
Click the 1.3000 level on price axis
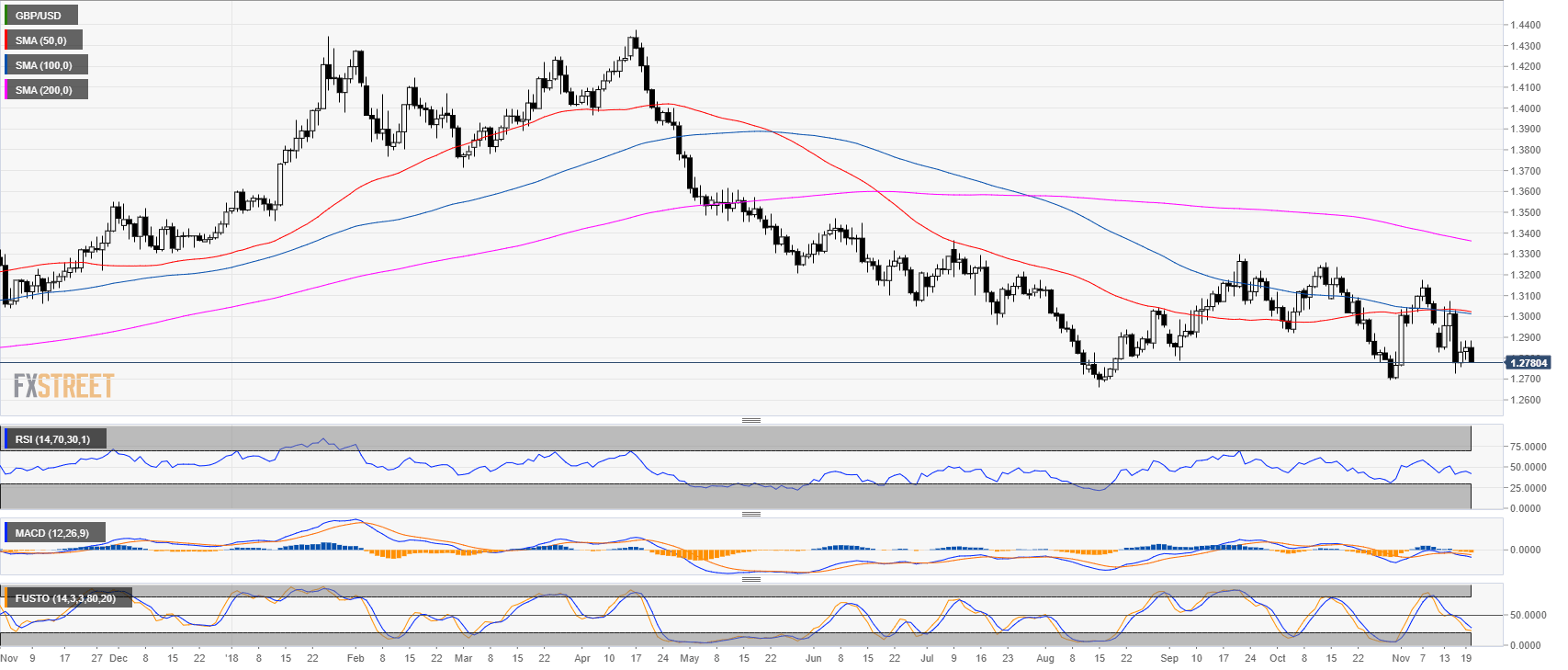(1525, 317)
